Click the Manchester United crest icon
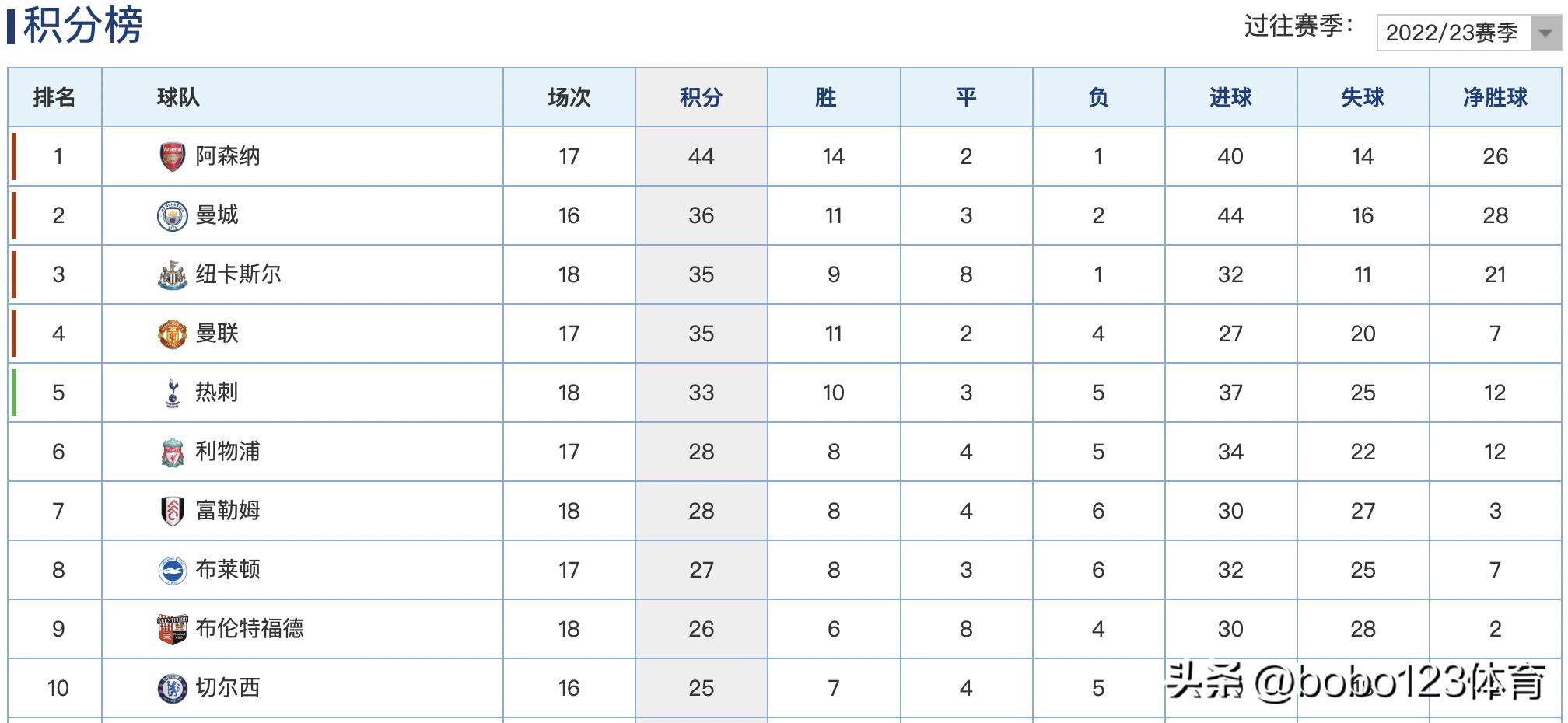Screen dimensions: 1568x723 point(173,334)
